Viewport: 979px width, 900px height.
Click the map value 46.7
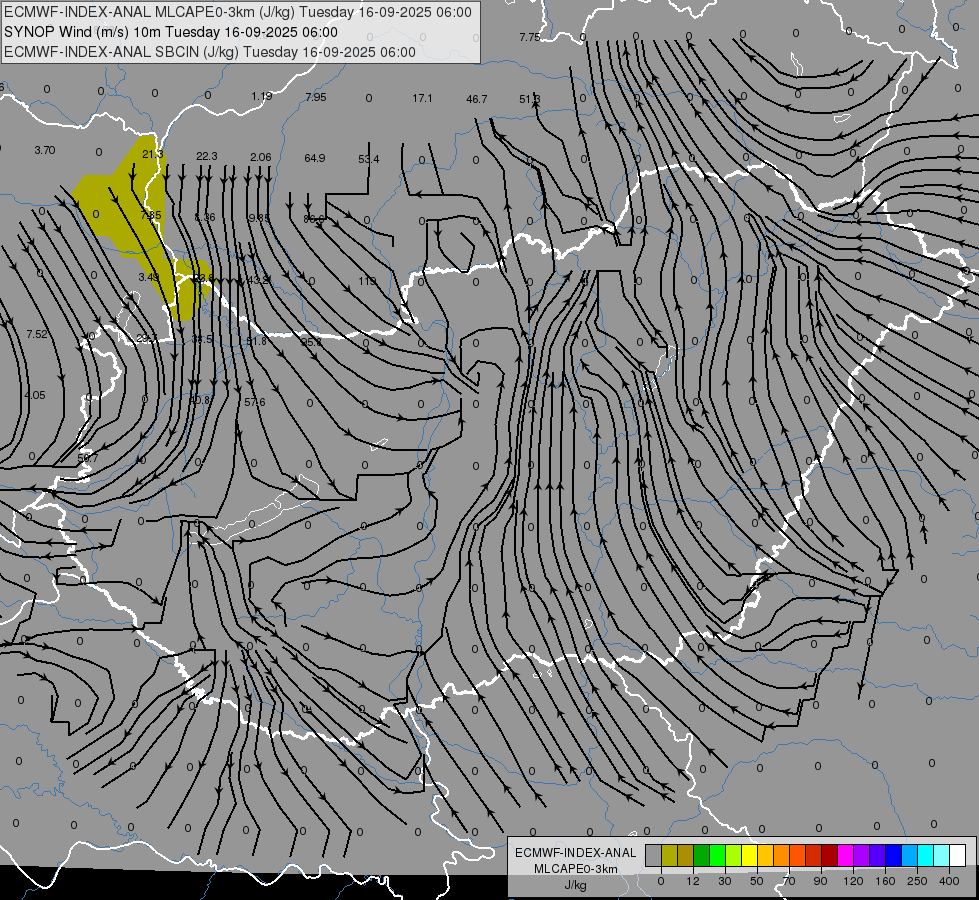pos(476,99)
